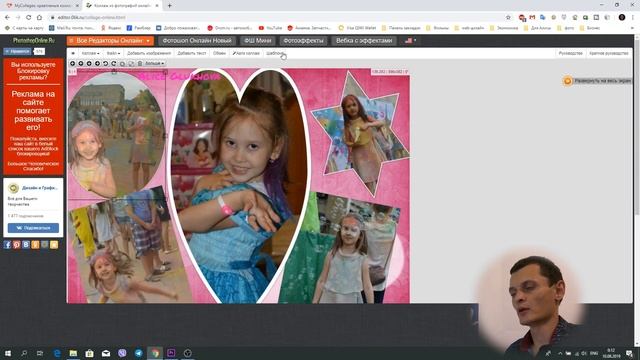
Task: Click the first round black icon of the editor toolbar
Action: coord(73,63)
